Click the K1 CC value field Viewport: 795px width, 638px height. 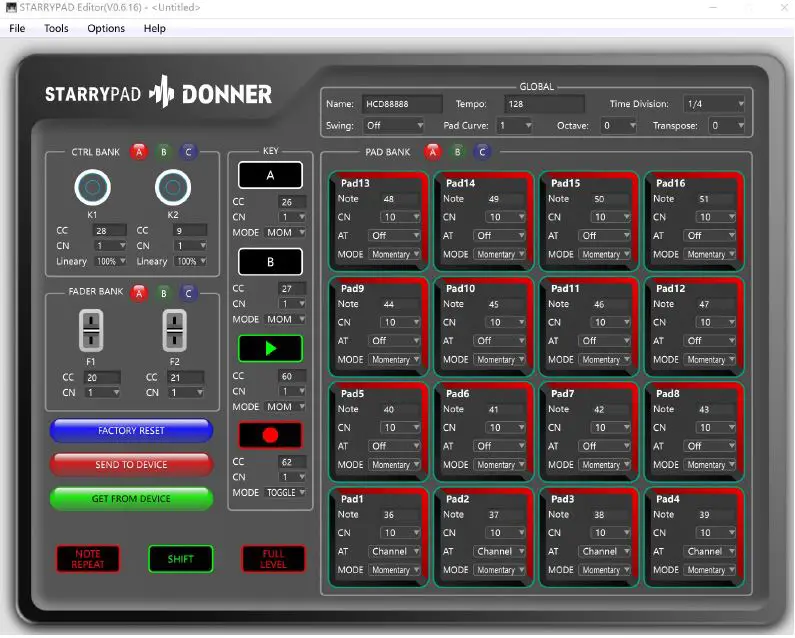[109, 230]
